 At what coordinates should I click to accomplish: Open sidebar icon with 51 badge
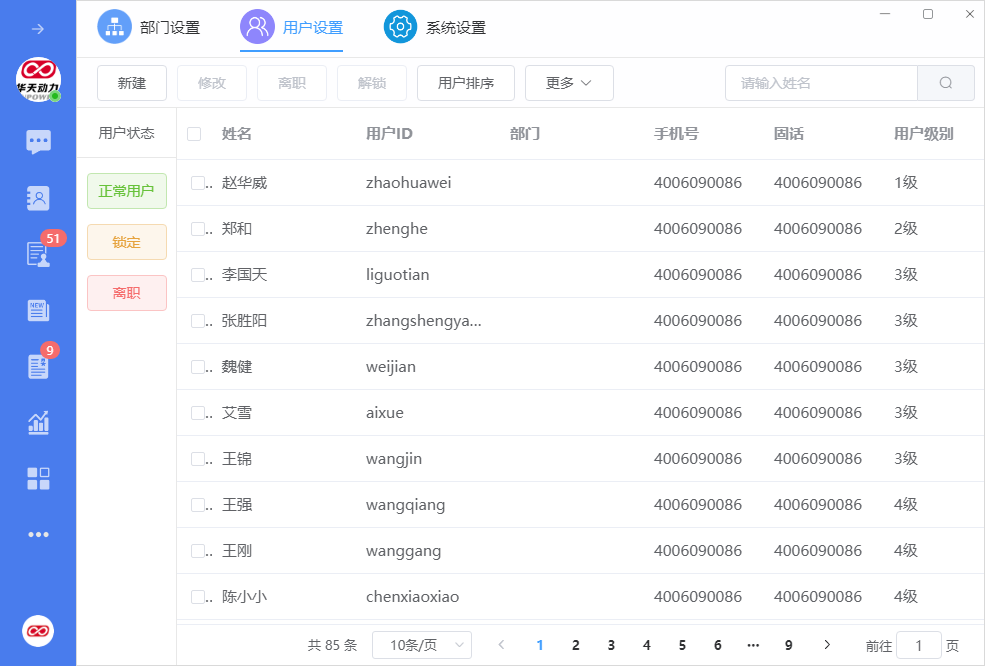coord(38,254)
